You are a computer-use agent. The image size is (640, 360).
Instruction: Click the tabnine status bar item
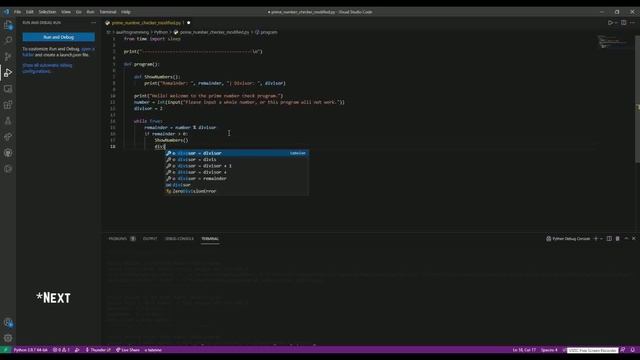(x=153, y=350)
